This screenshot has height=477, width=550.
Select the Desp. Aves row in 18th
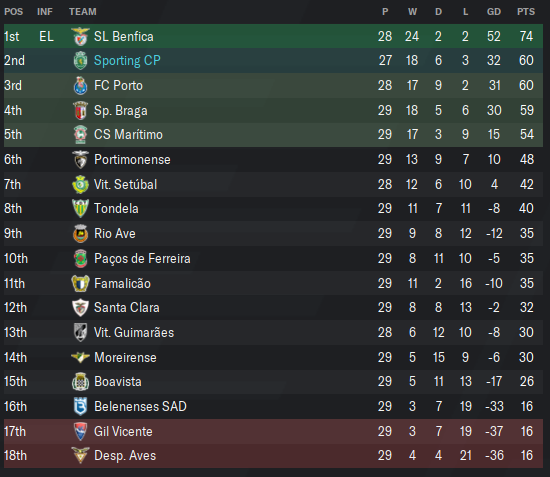pos(273,456)
